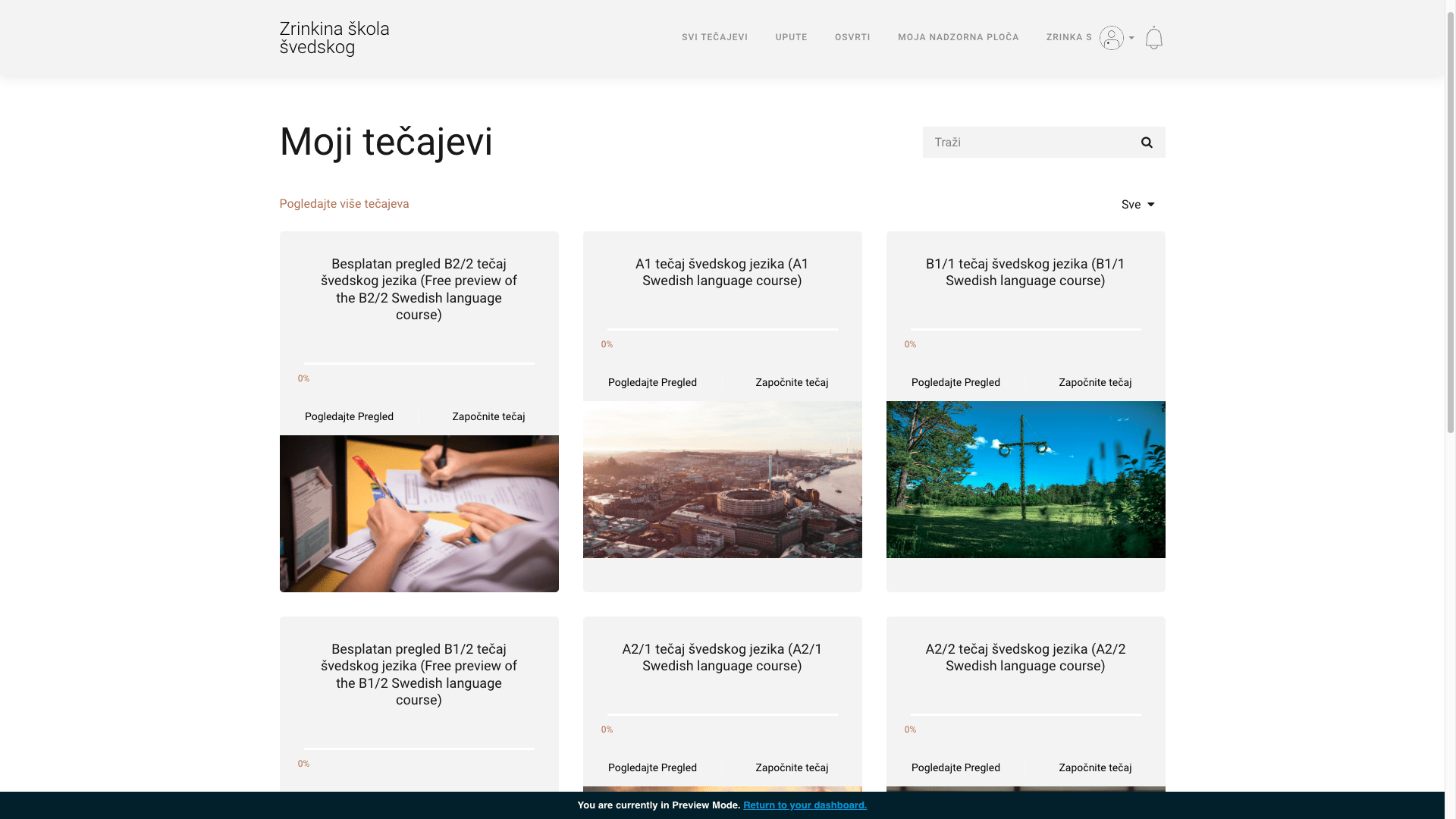1456x819 pixels.
Task: Open the city aerial thumbnail of A1 course
Action: [x=723, y=479]
